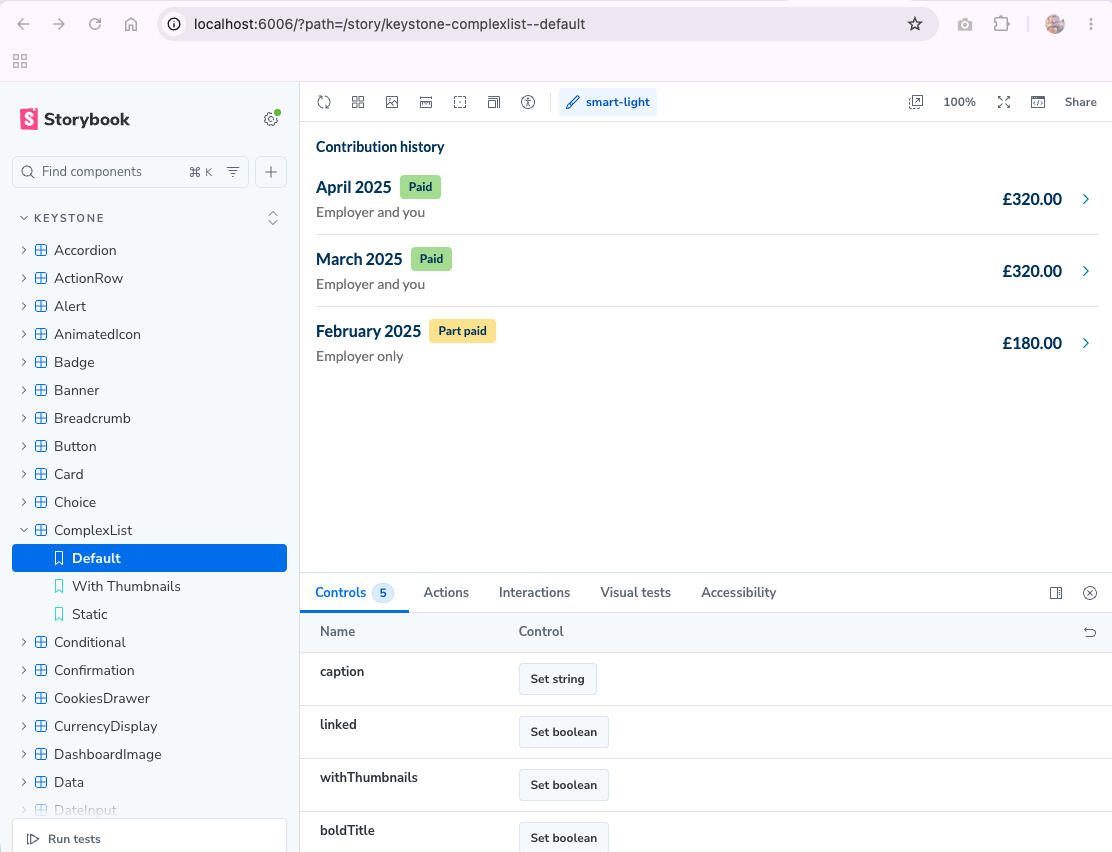
Task: Focus the Find components search field
Action: [x=130, y=172]
